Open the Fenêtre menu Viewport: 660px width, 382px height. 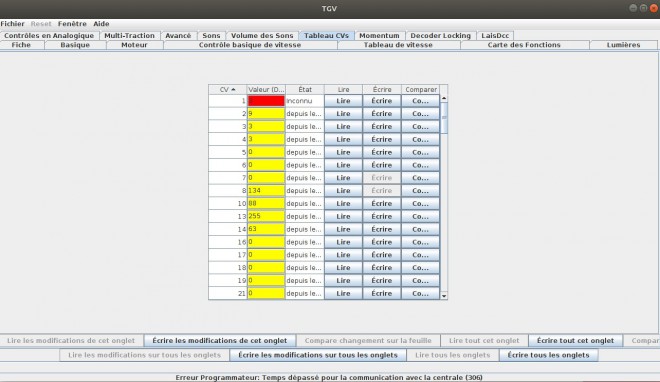[72, 24]
